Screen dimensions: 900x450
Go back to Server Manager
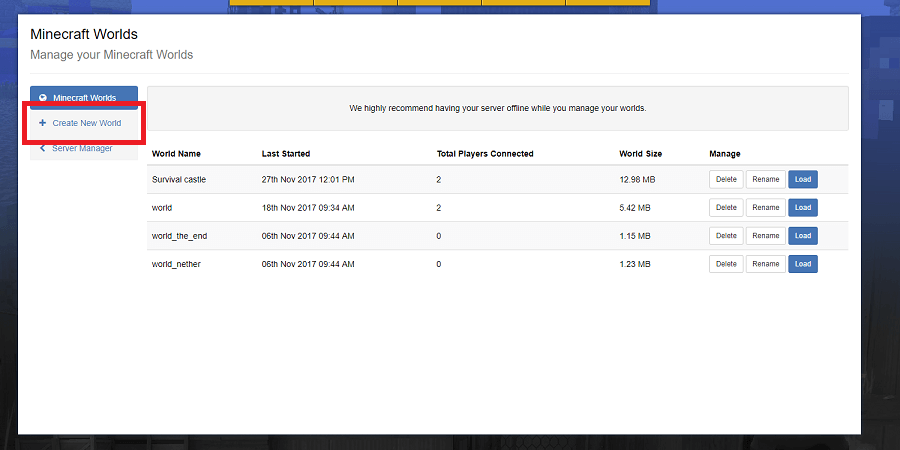(x=84, y=148)
